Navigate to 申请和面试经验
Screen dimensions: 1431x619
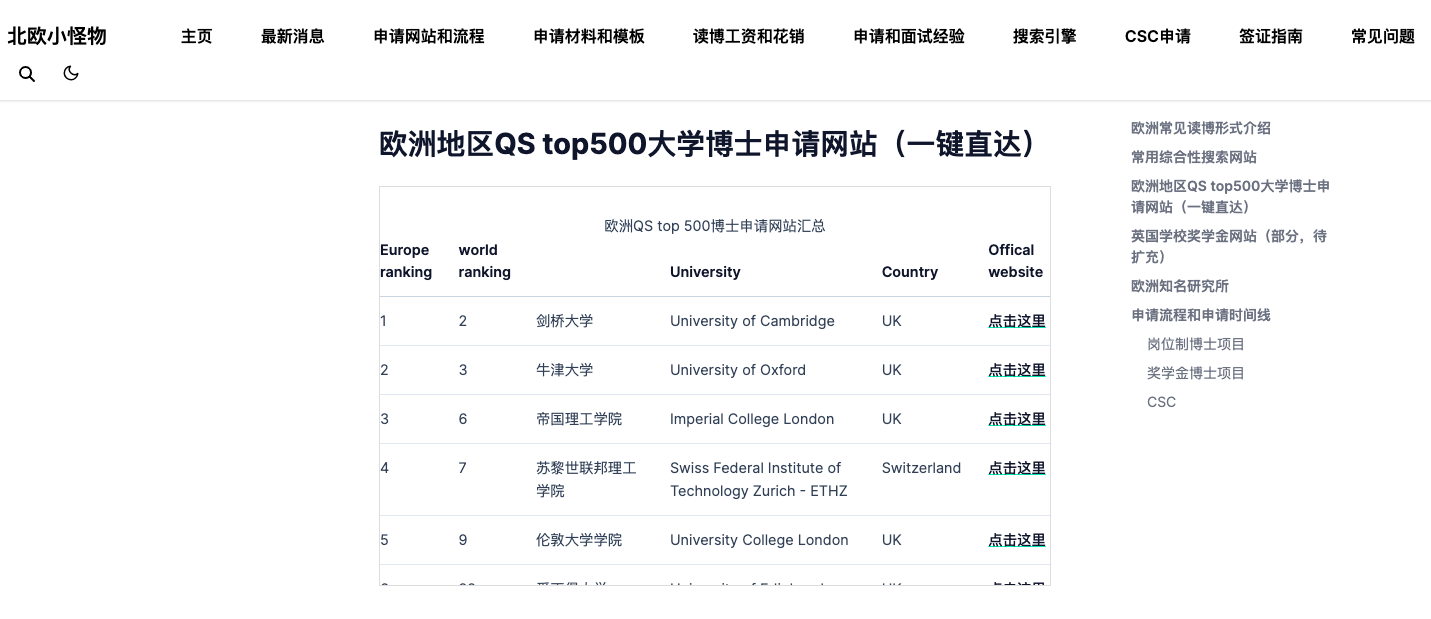coord(909,37)
